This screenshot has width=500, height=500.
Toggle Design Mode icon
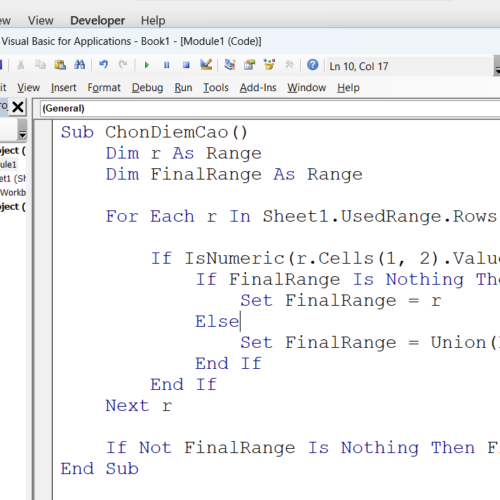tap(206, 65)
